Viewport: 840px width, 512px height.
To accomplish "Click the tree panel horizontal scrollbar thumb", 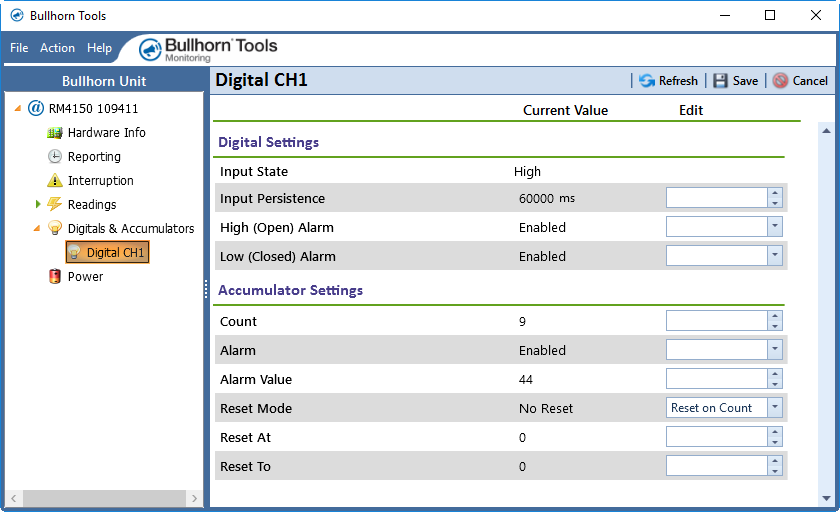I will pyautogui.click(x=104, y=498).
